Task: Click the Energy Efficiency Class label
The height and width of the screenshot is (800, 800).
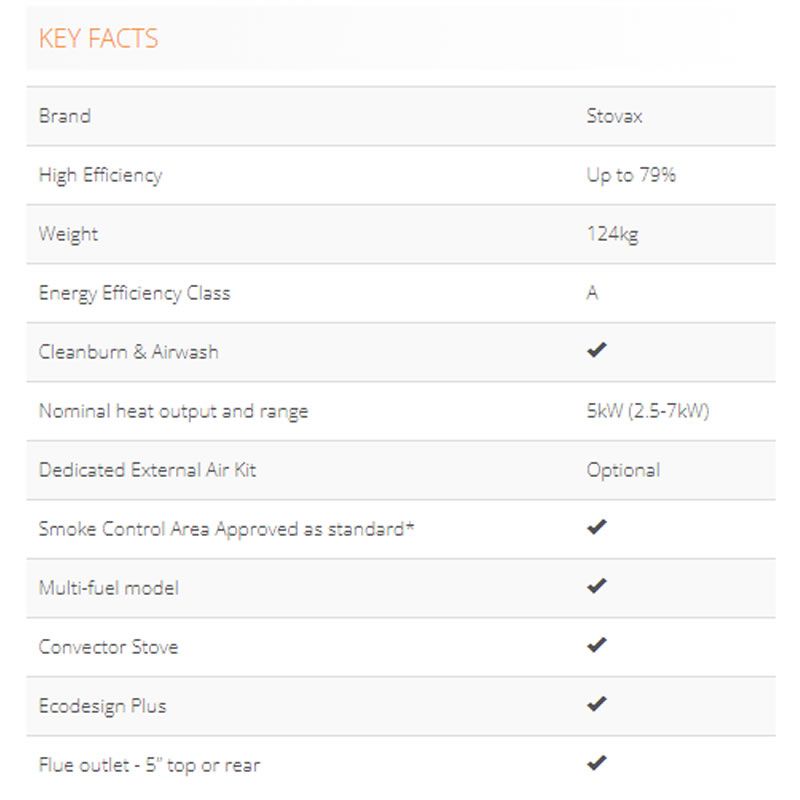Action: (134, 293)
